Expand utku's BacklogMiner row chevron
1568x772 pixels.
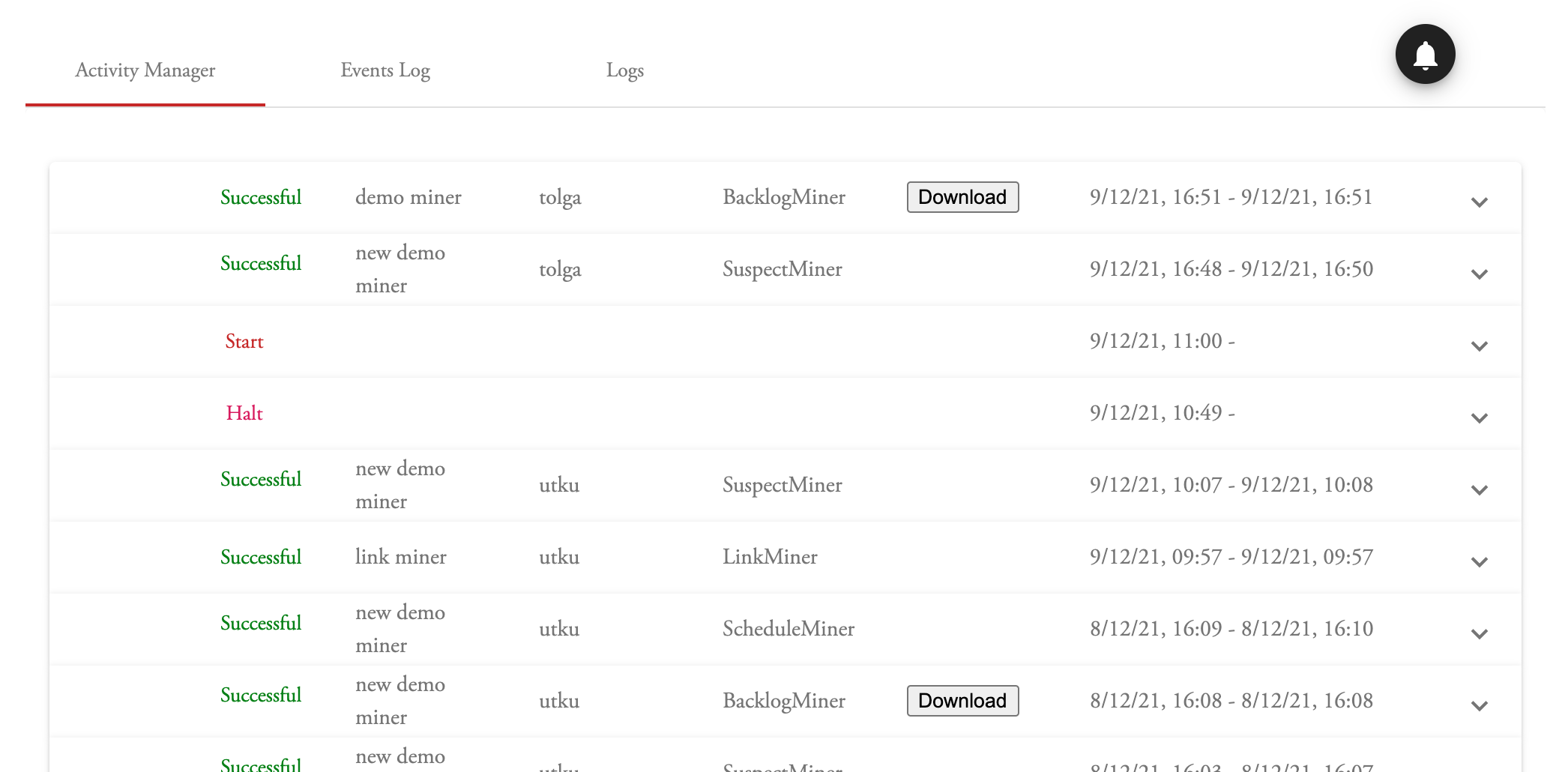click(x=1479, y=705)
